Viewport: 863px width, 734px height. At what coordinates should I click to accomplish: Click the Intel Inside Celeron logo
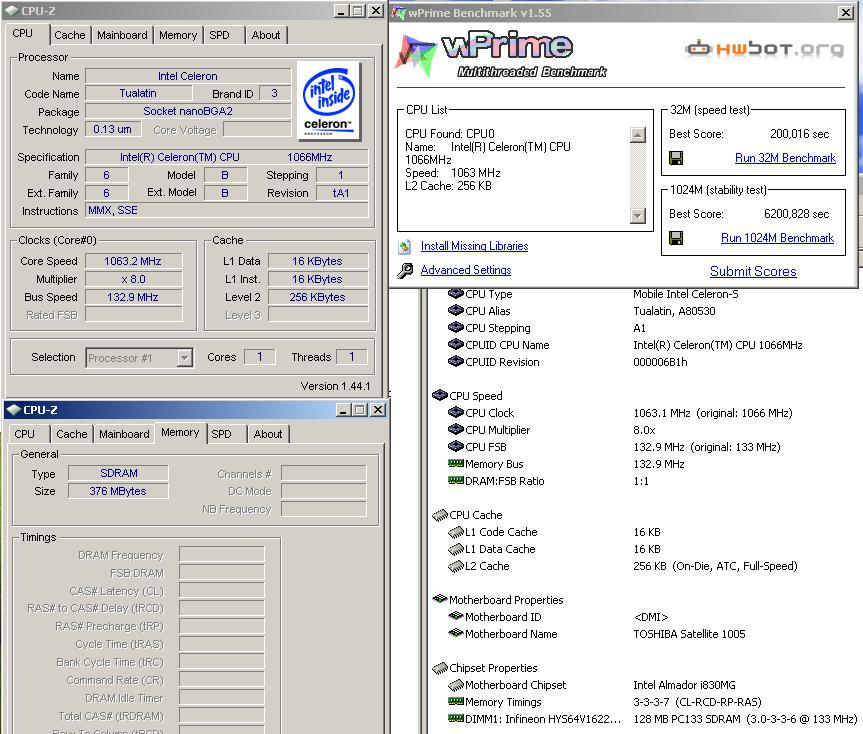[329, 100]
